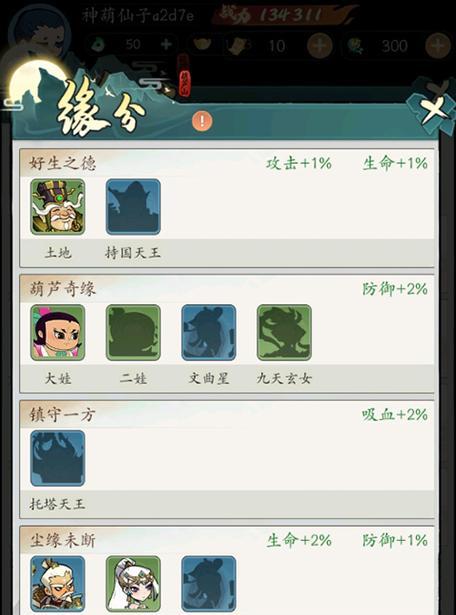Tap the locked 持国天王 silhouette icon
Viewport: 456px width, 615px height.
pos(133,207)
